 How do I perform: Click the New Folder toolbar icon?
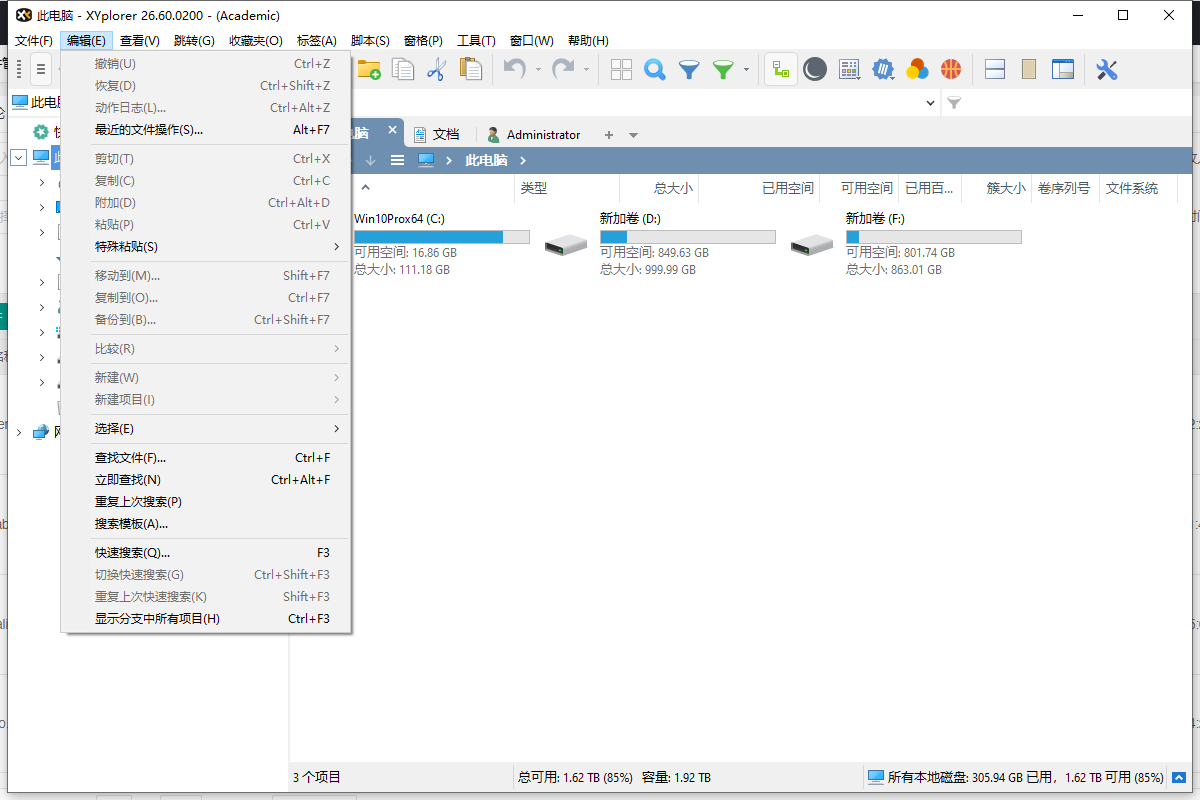click(x=369, y=69)
